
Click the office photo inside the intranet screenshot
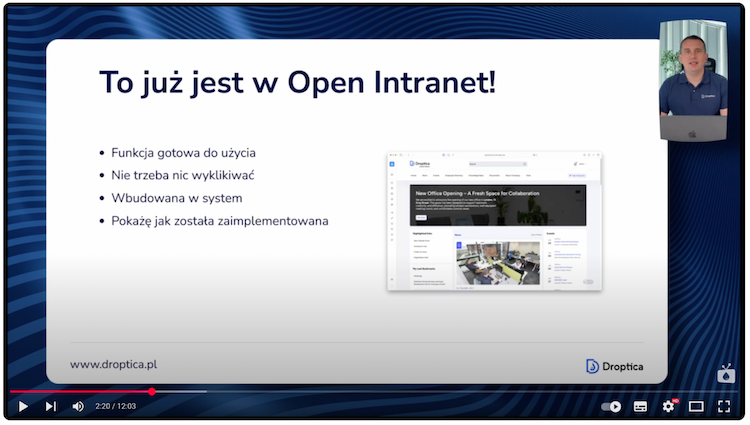[x=497, y=263]
